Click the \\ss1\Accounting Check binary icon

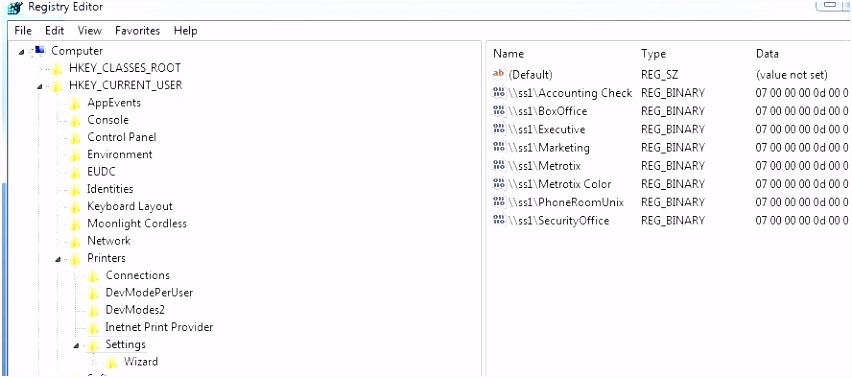pyautogui.click(x=498, y=93)
